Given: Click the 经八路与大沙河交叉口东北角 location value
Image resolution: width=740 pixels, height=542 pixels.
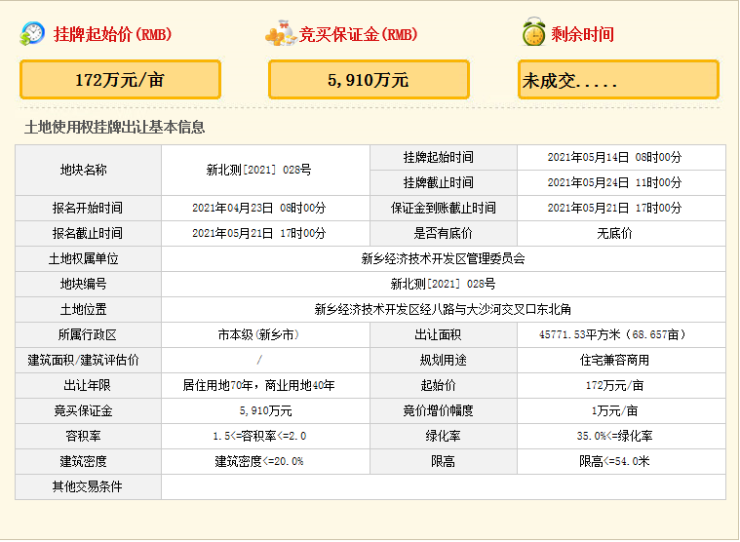Looking at the screenshot, I should (444, 310).
